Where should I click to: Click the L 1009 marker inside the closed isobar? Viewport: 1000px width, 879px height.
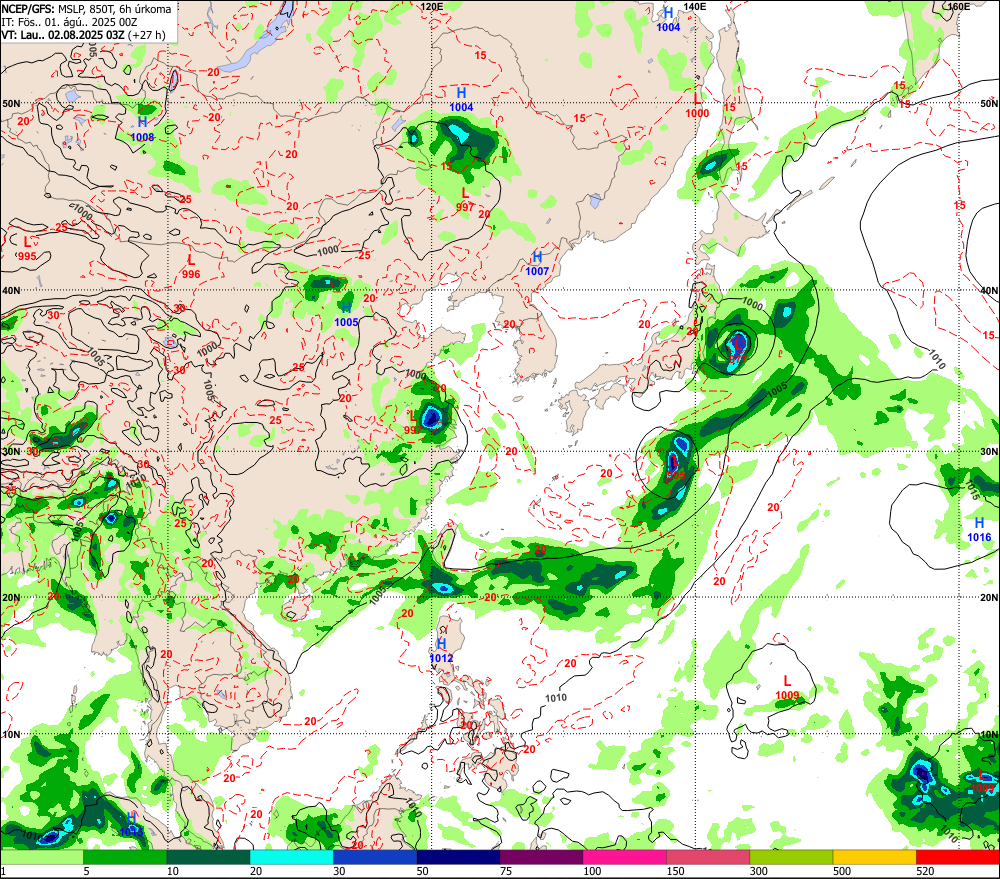tap(787, 688)
